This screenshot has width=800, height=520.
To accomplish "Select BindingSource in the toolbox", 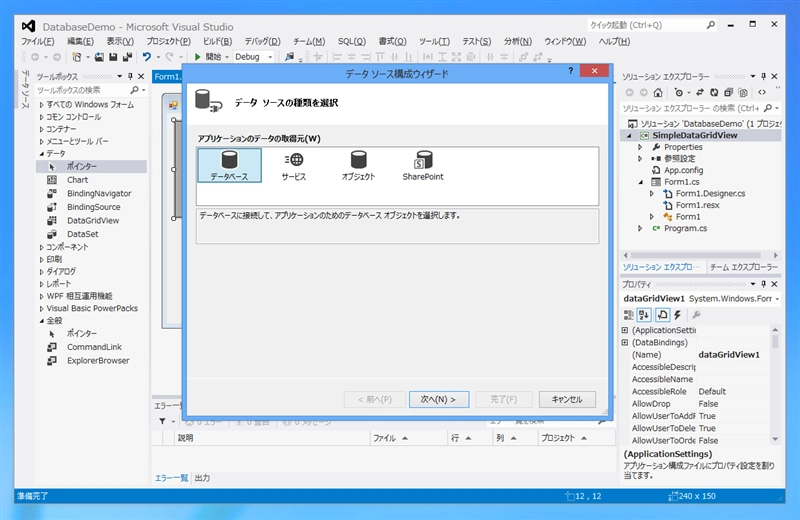I will (92, 207).
